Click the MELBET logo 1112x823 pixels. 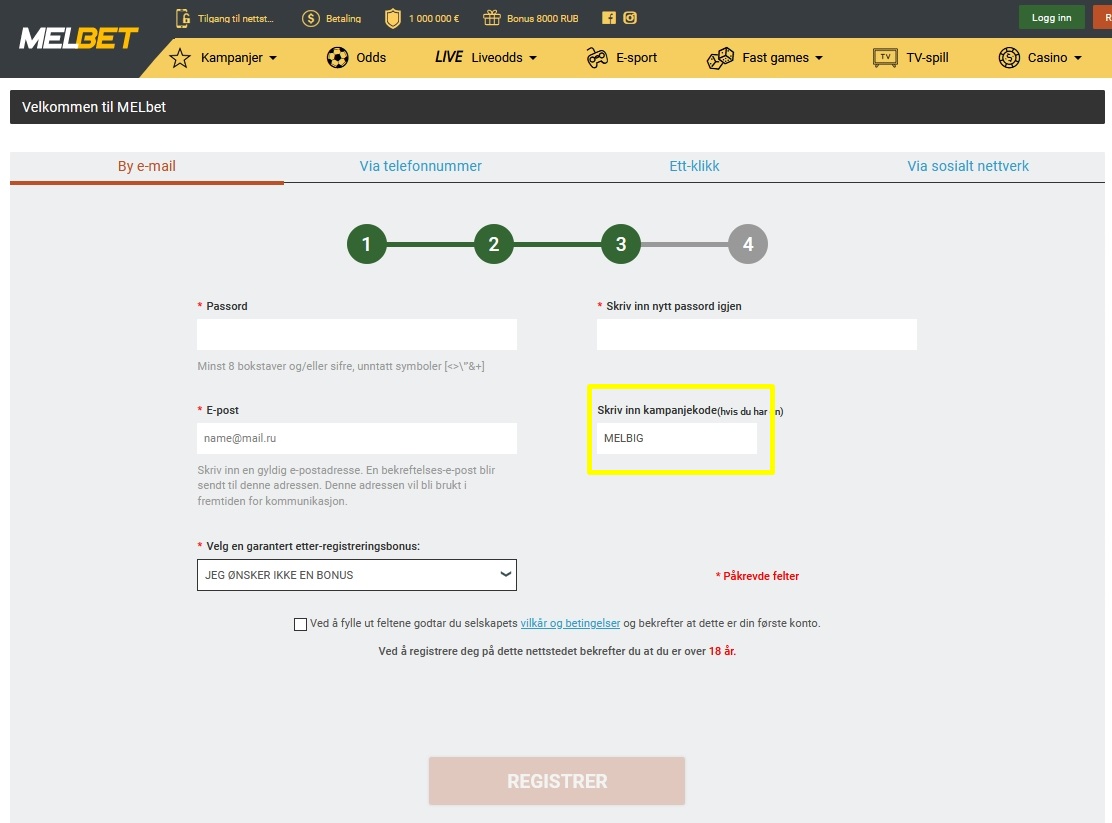(x=79, y=38)
